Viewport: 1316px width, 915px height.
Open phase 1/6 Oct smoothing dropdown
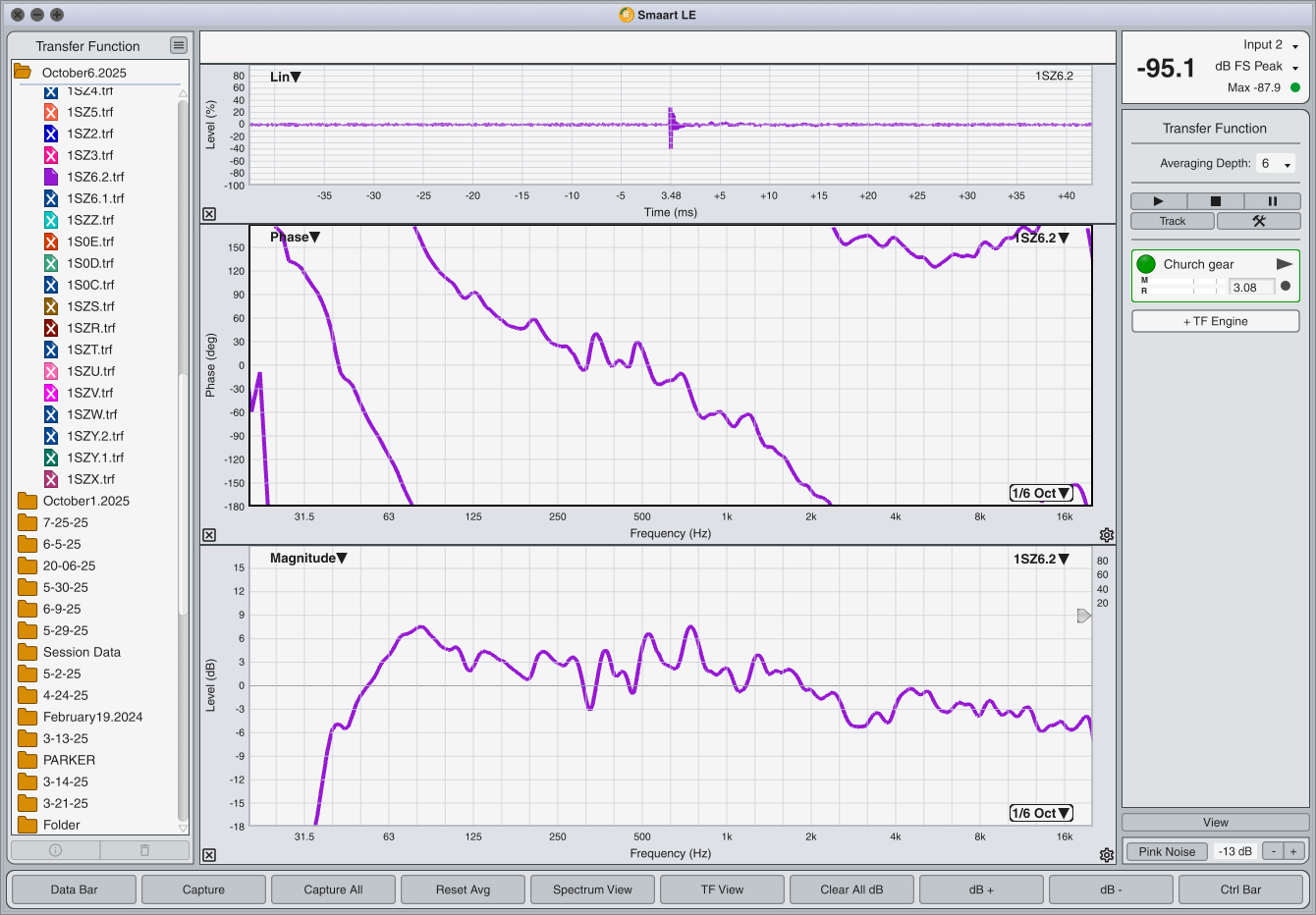1041,493
